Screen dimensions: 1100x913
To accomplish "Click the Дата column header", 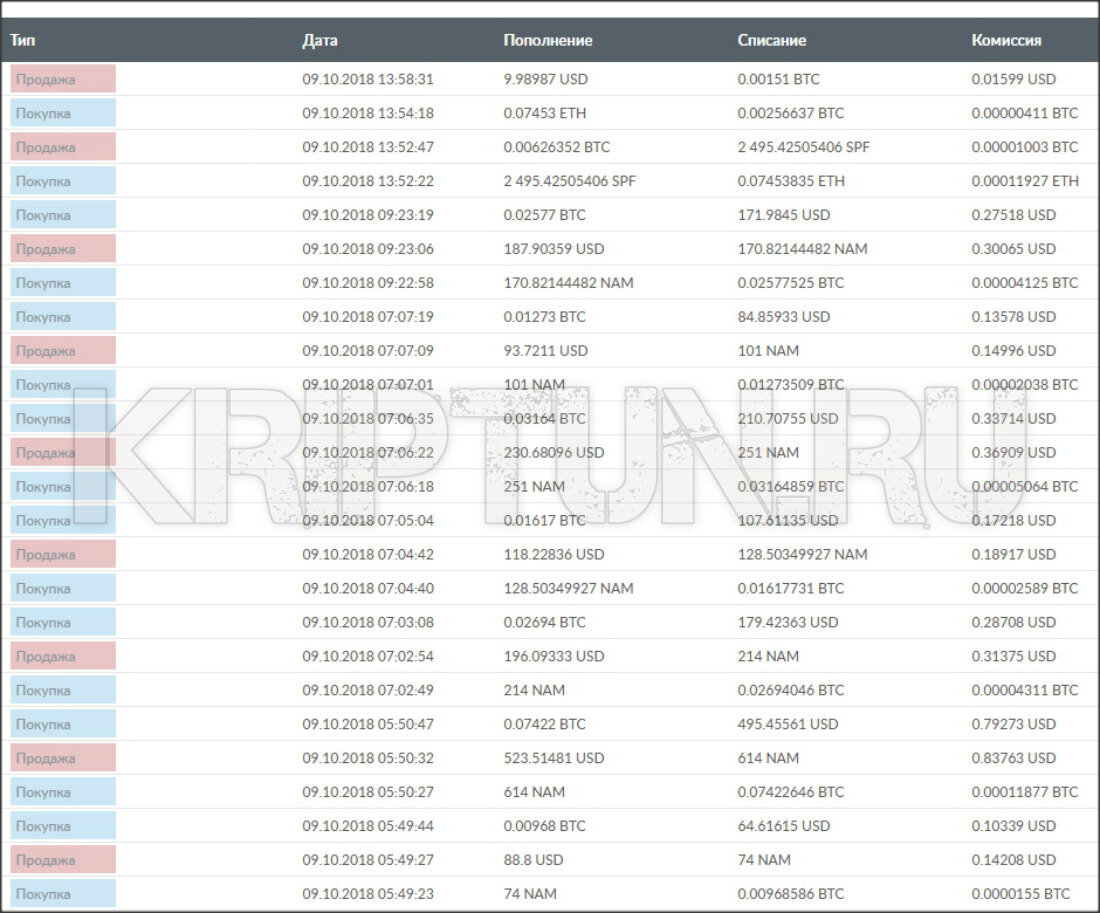I will coord(320,40).
